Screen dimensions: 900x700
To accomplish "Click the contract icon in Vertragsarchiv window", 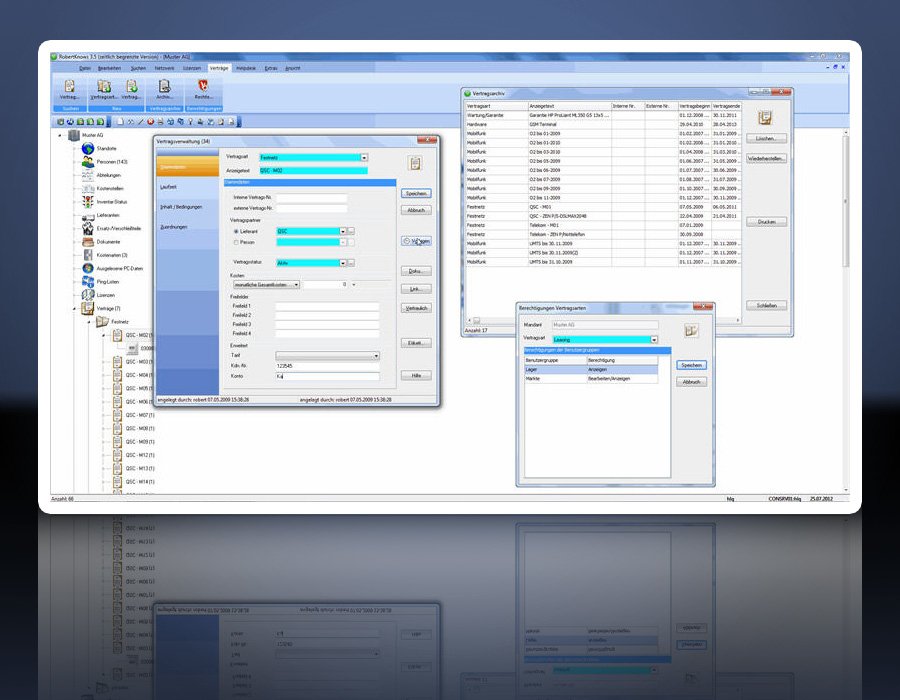I will tap(765, 118).
